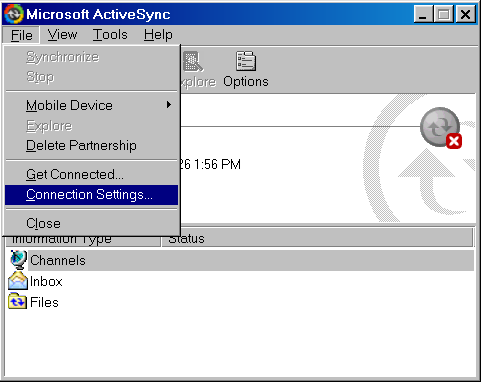Screen dimensions: 481x382
Task: Click the Explore toolbar magnifier icon
Action: [193, 61]
